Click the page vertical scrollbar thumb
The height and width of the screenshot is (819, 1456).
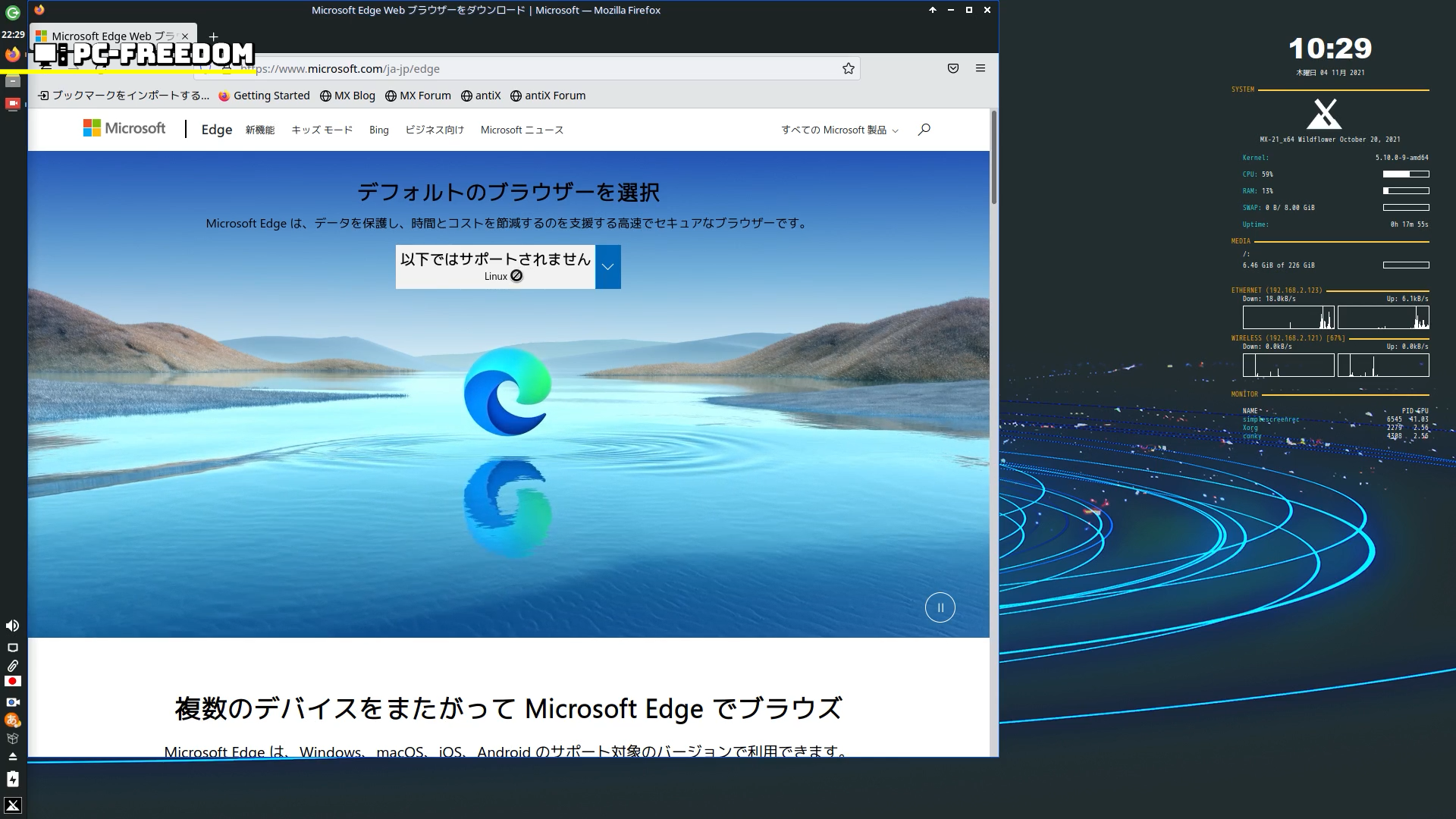click(x=993, y=157)
